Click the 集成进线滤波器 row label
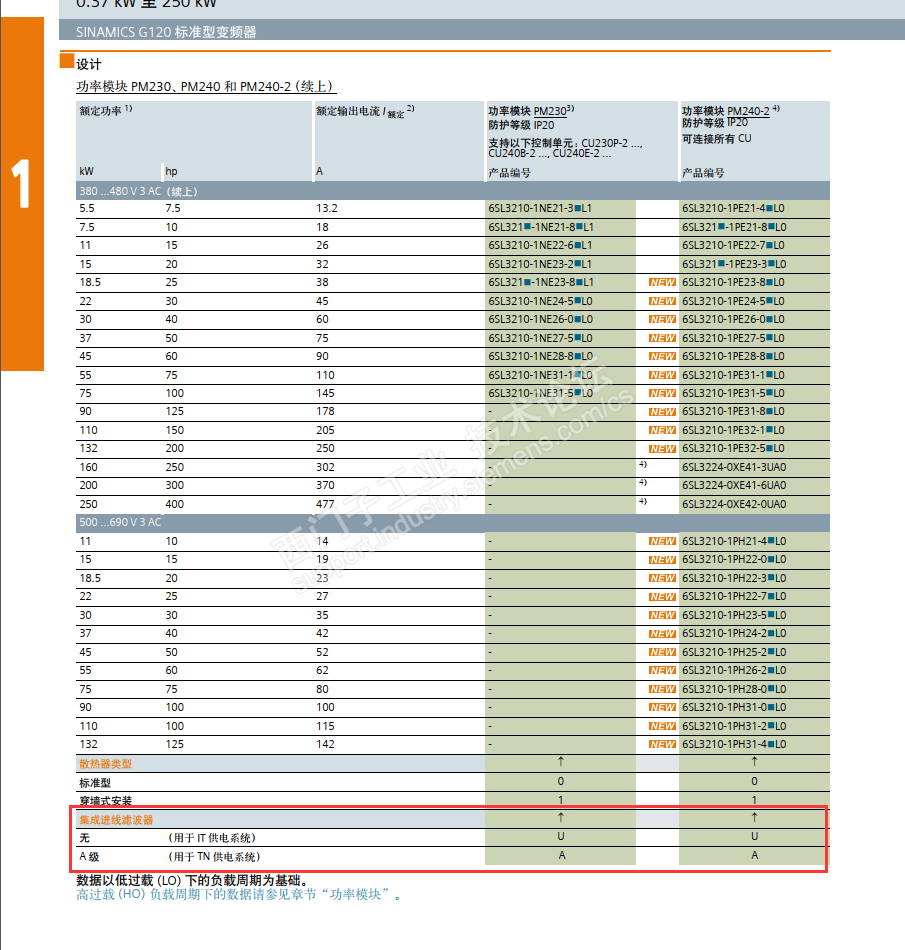Viewport: 905px width, 950px height. point(116,820)
